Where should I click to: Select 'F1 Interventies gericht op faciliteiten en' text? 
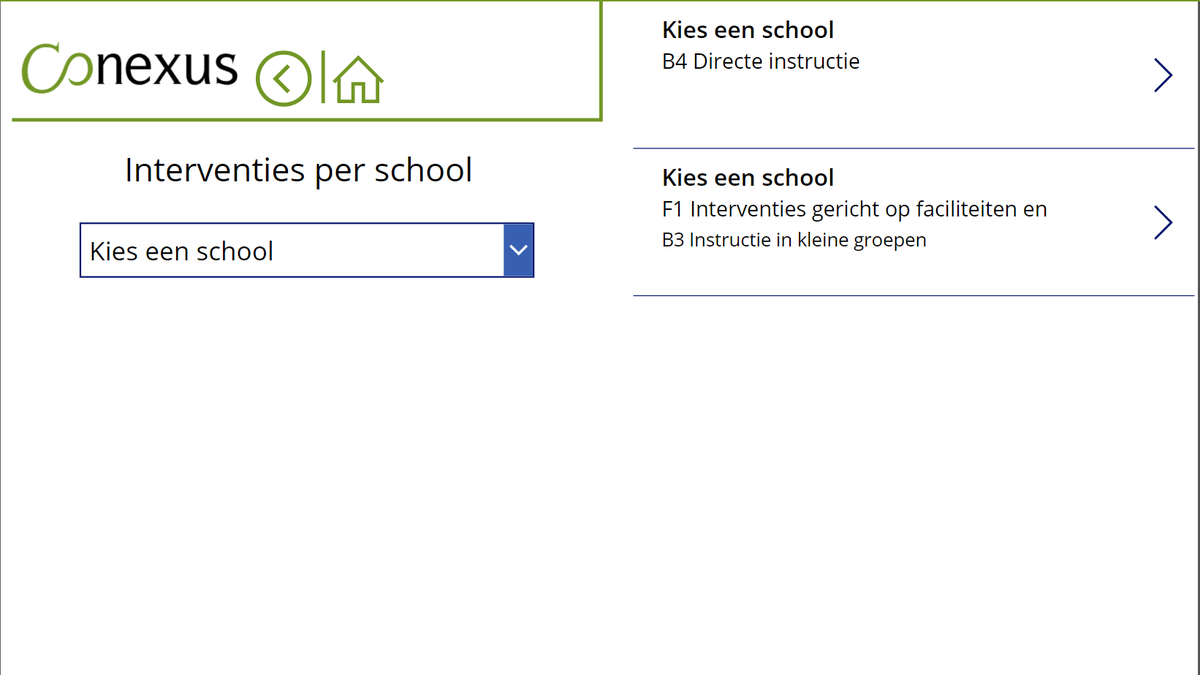(854, 209)
